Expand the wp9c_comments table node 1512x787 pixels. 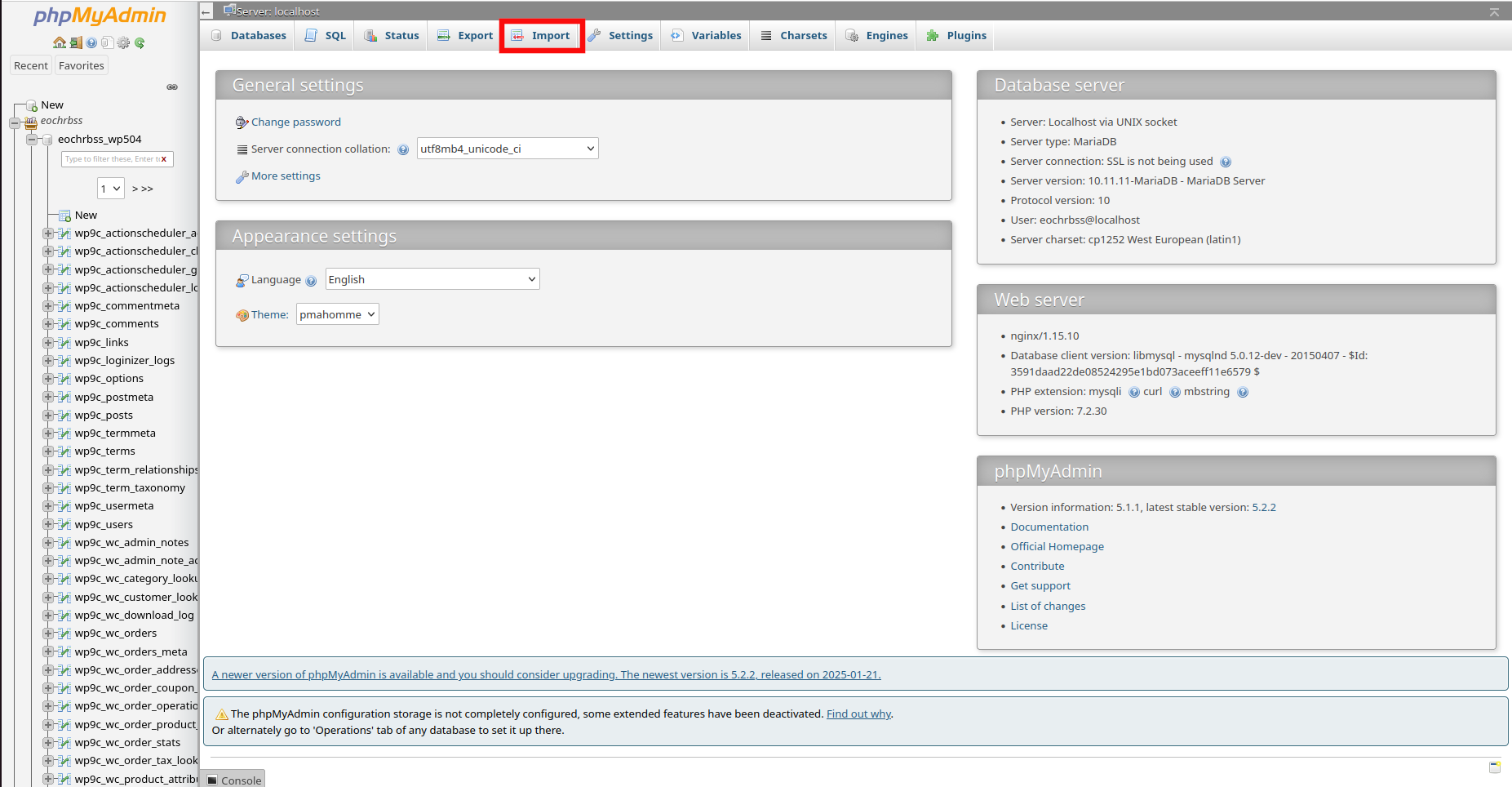47,324
